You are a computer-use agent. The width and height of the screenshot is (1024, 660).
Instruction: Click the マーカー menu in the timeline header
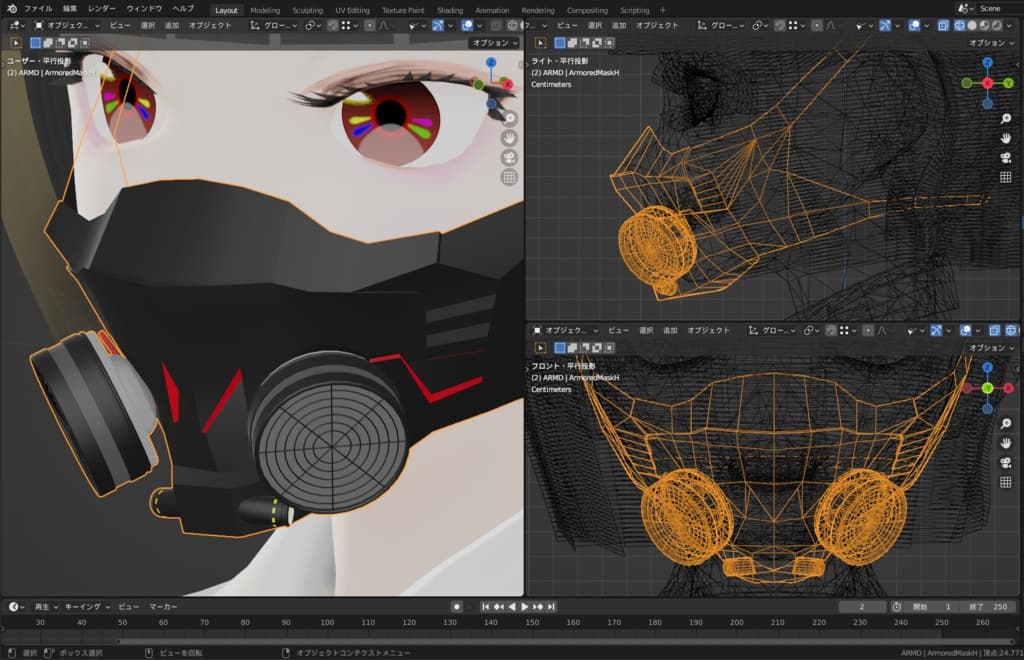[x=163, y=607]
